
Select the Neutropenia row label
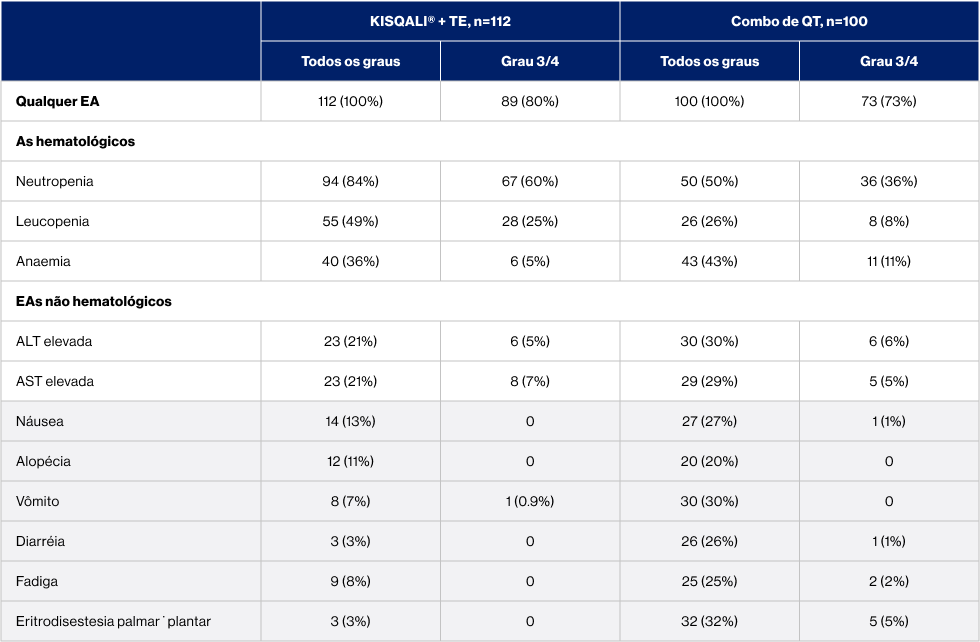[55, 181]
